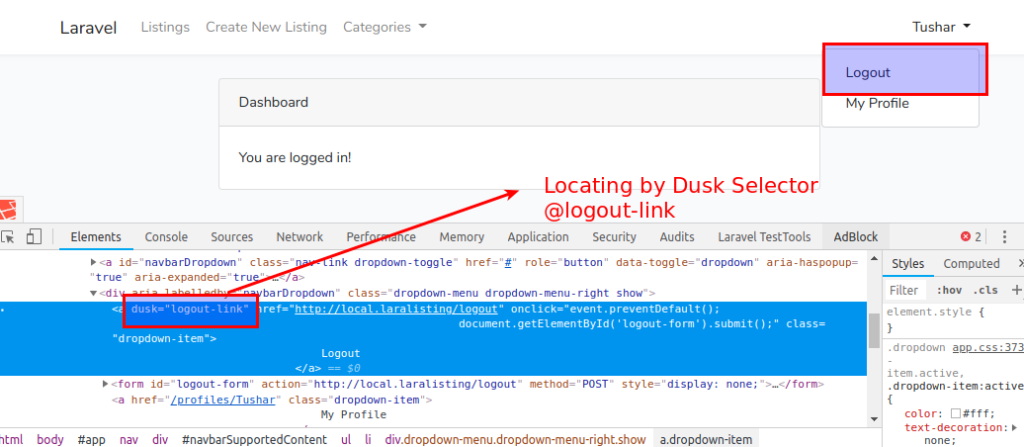
Task: Select the Computed sidebar tab
Action: 971,263
